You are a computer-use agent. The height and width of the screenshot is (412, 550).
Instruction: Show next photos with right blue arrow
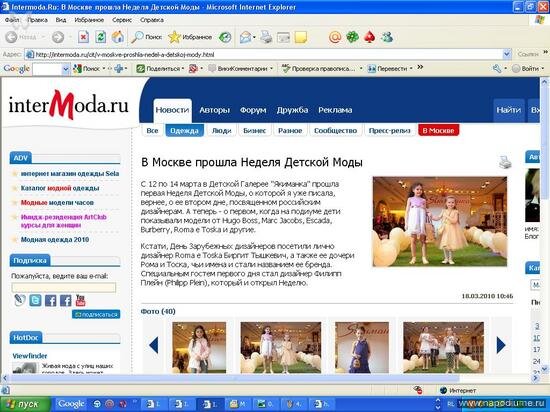(x=501, y=345)
